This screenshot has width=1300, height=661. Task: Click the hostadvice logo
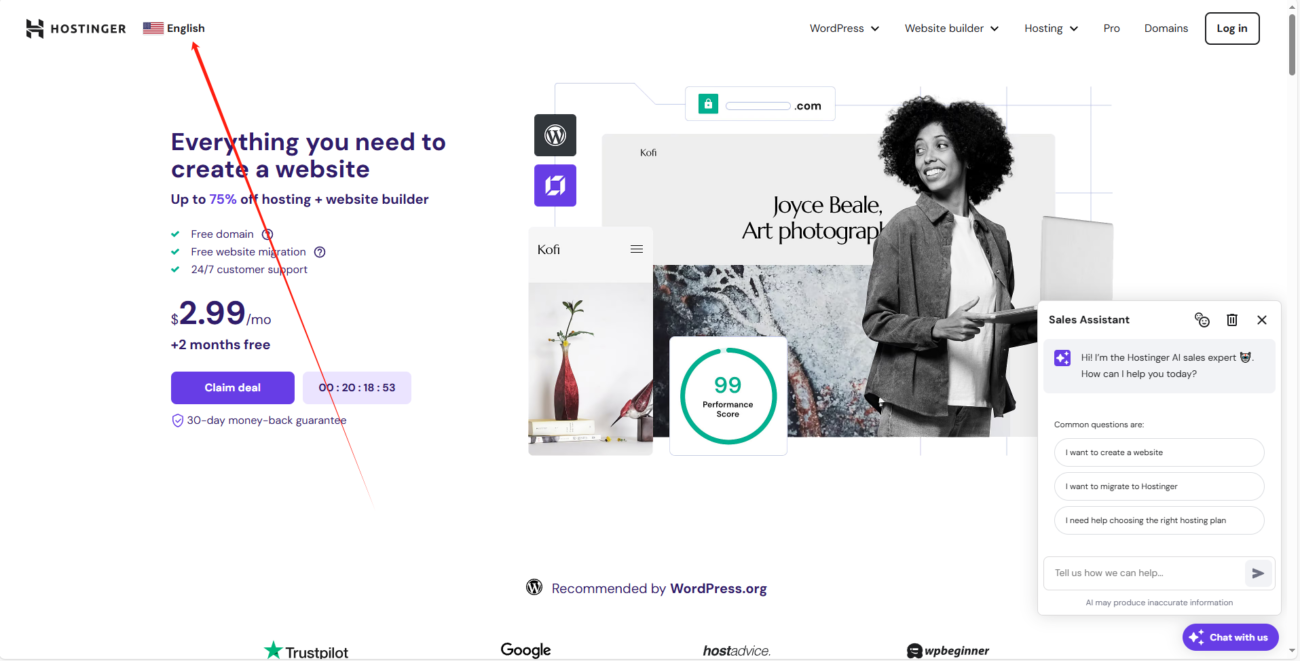tap(737, 651)
